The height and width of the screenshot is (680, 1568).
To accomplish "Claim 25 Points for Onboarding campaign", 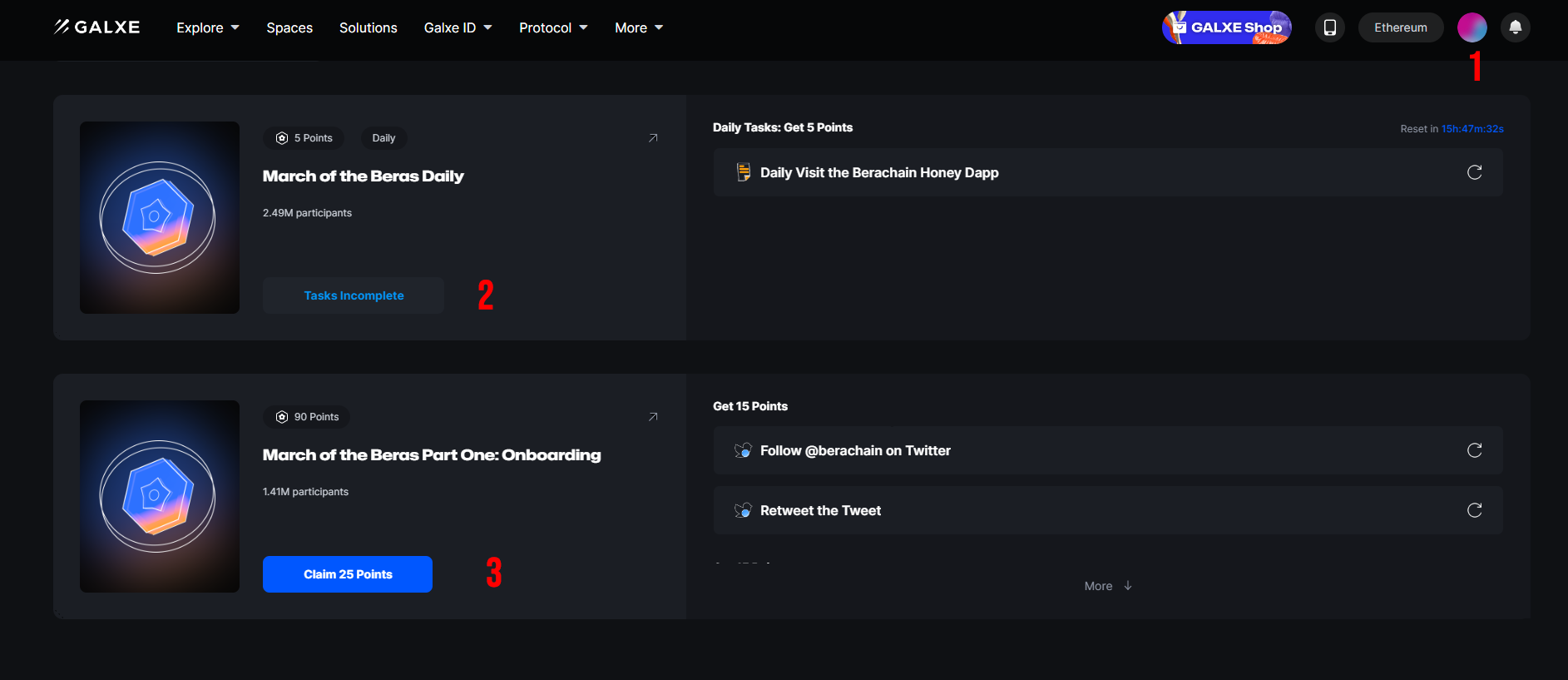I will 348,574.
